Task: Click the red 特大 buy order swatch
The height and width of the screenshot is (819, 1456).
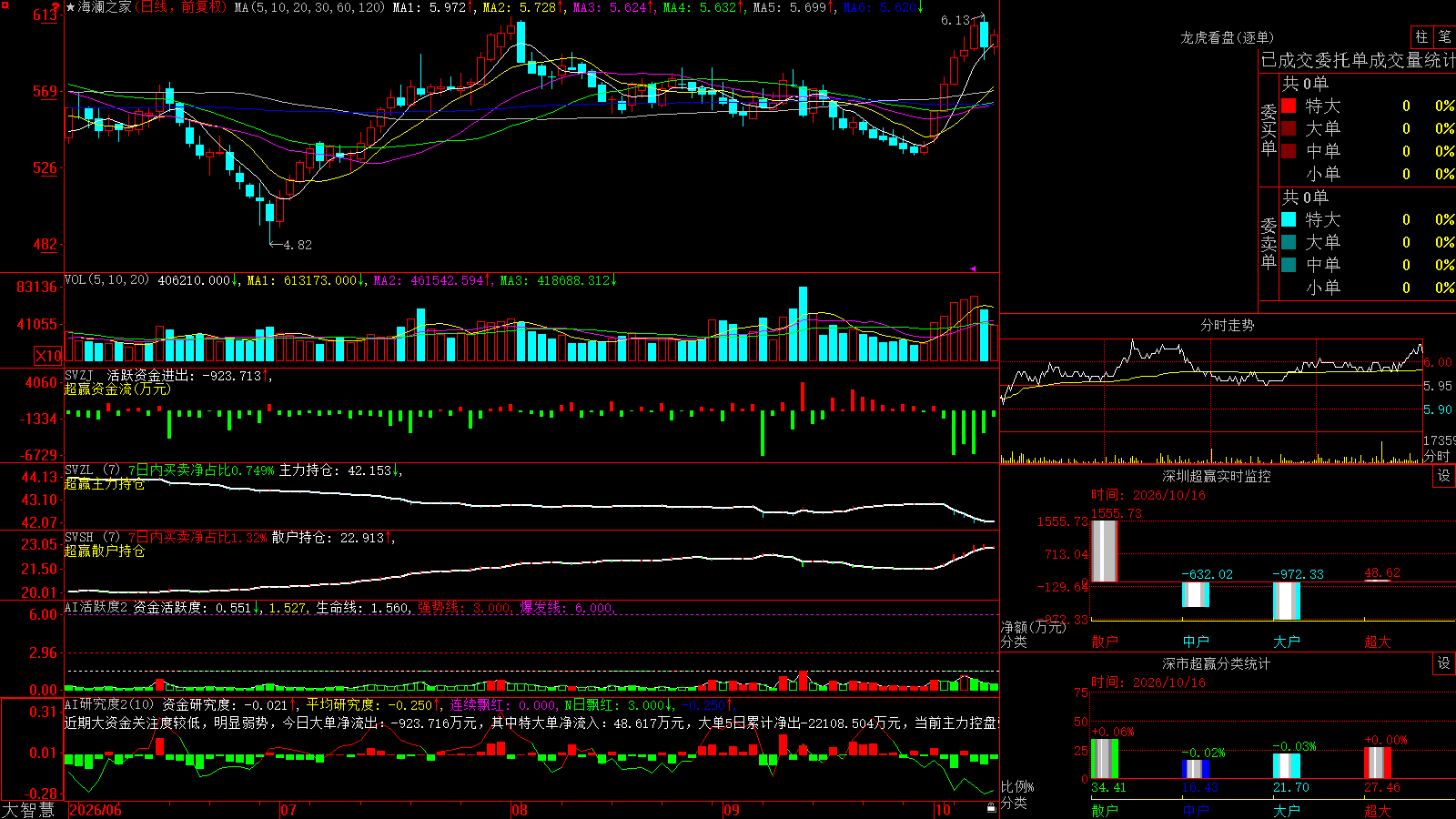Action: [1289, 106]
